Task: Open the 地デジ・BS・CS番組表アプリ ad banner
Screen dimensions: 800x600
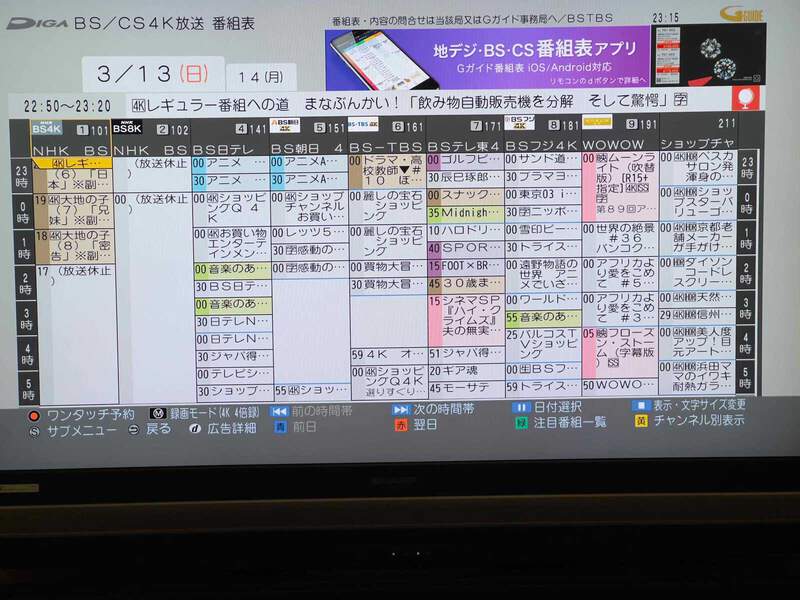Action: pyautogui.click(x=488, y=58)
